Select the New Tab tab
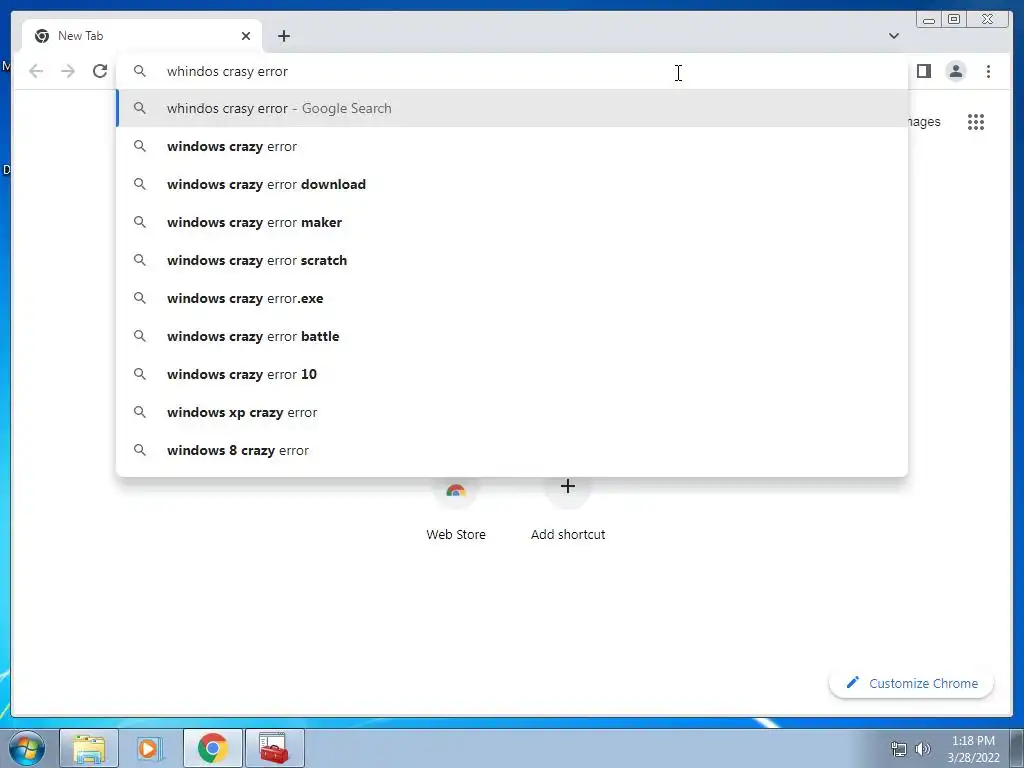The image size is (1024, 768). coord(142,36)
